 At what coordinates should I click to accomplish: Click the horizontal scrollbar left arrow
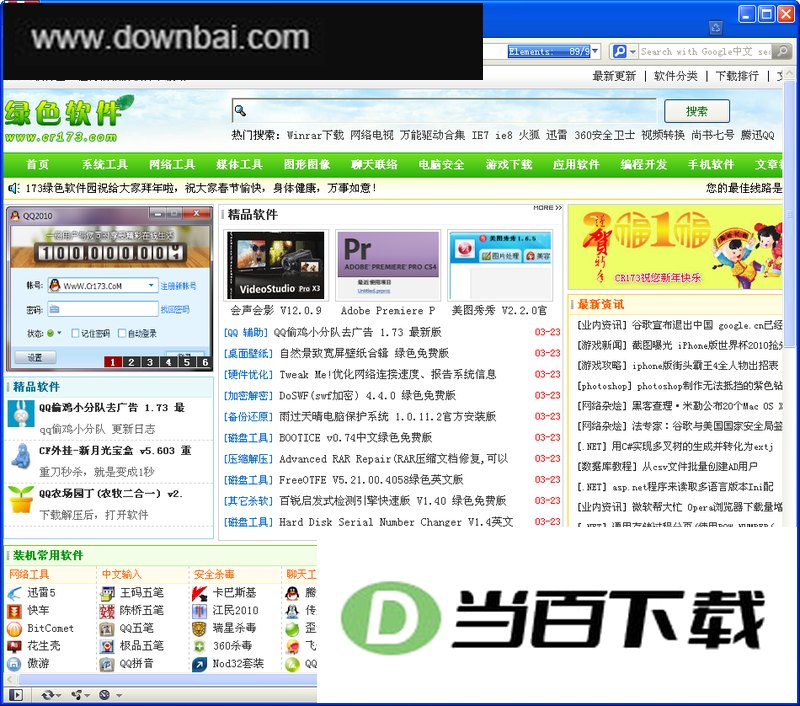point(10,680)
